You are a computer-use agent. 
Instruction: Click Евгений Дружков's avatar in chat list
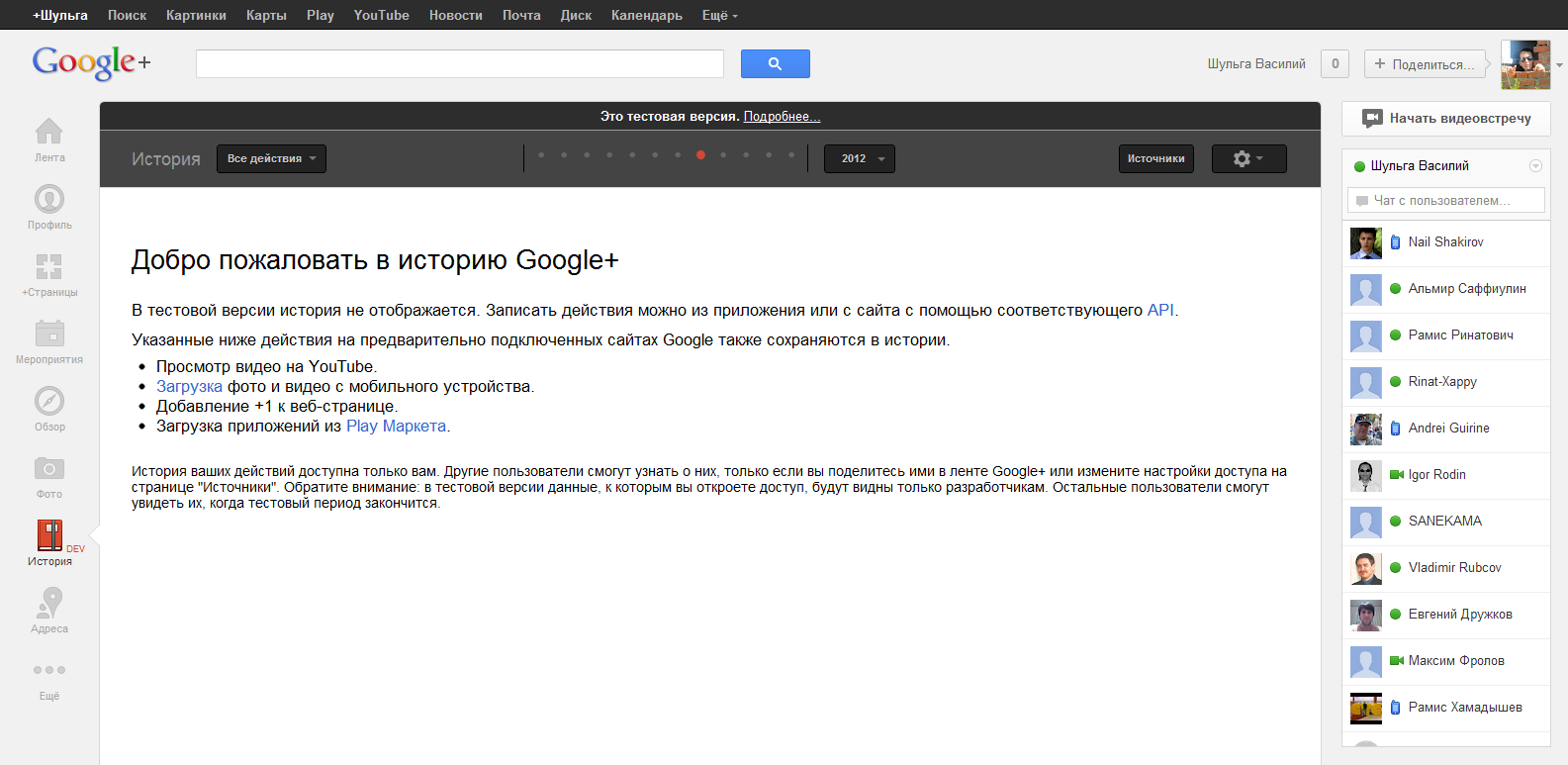(1366, 616)
